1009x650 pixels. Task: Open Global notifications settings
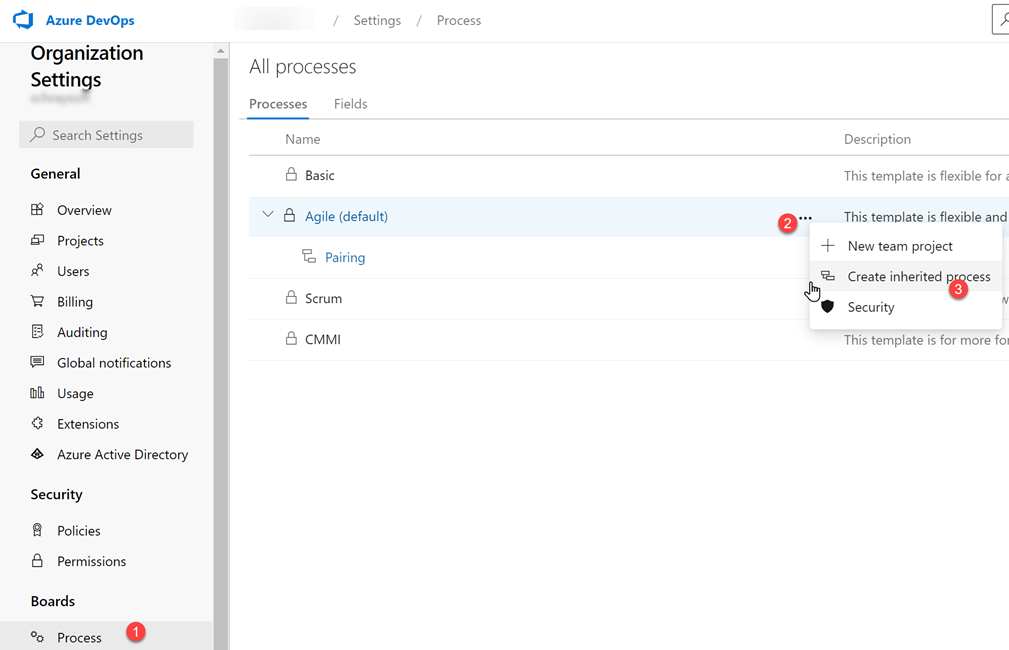(x=114, y=362)
